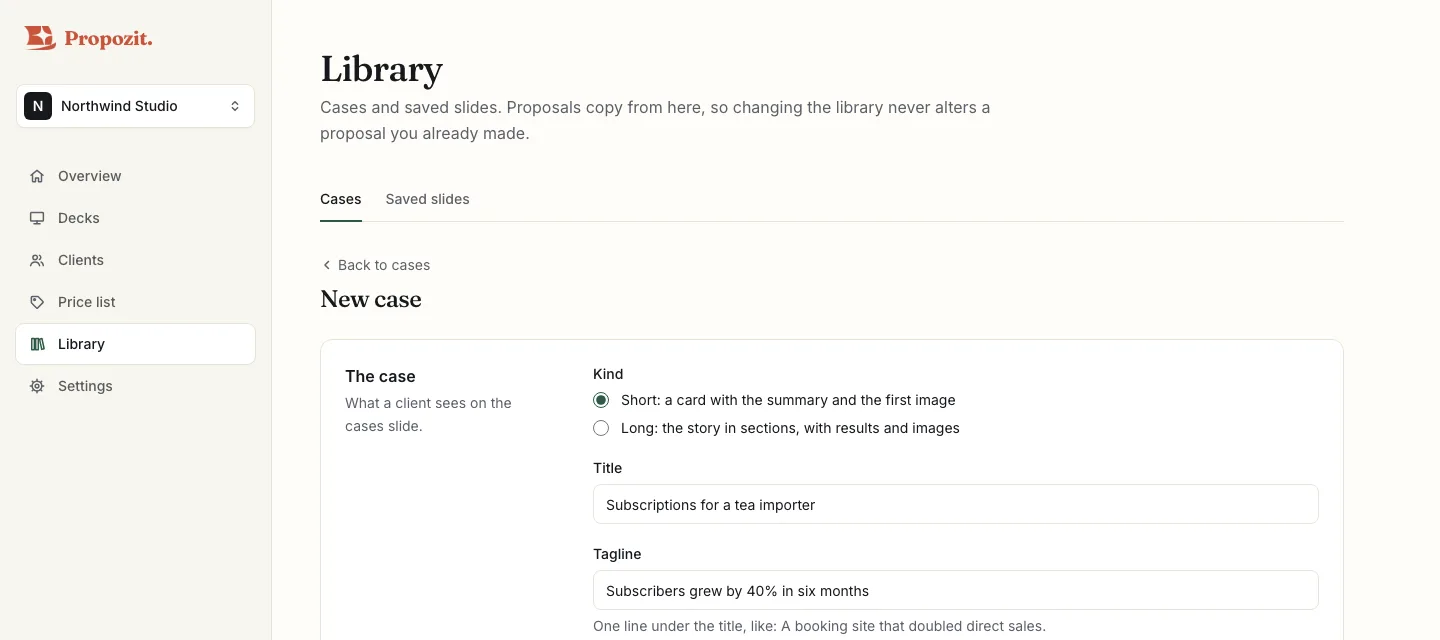Open Clients from the sidebar
The width and height of the screenshot is (1440, 640).
click(x=135, y=260)
